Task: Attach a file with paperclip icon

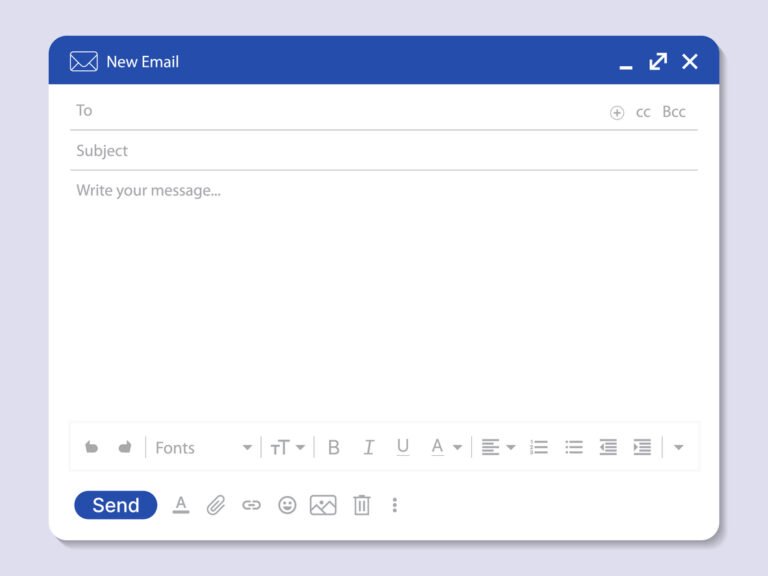Action: tap(216, 505)
